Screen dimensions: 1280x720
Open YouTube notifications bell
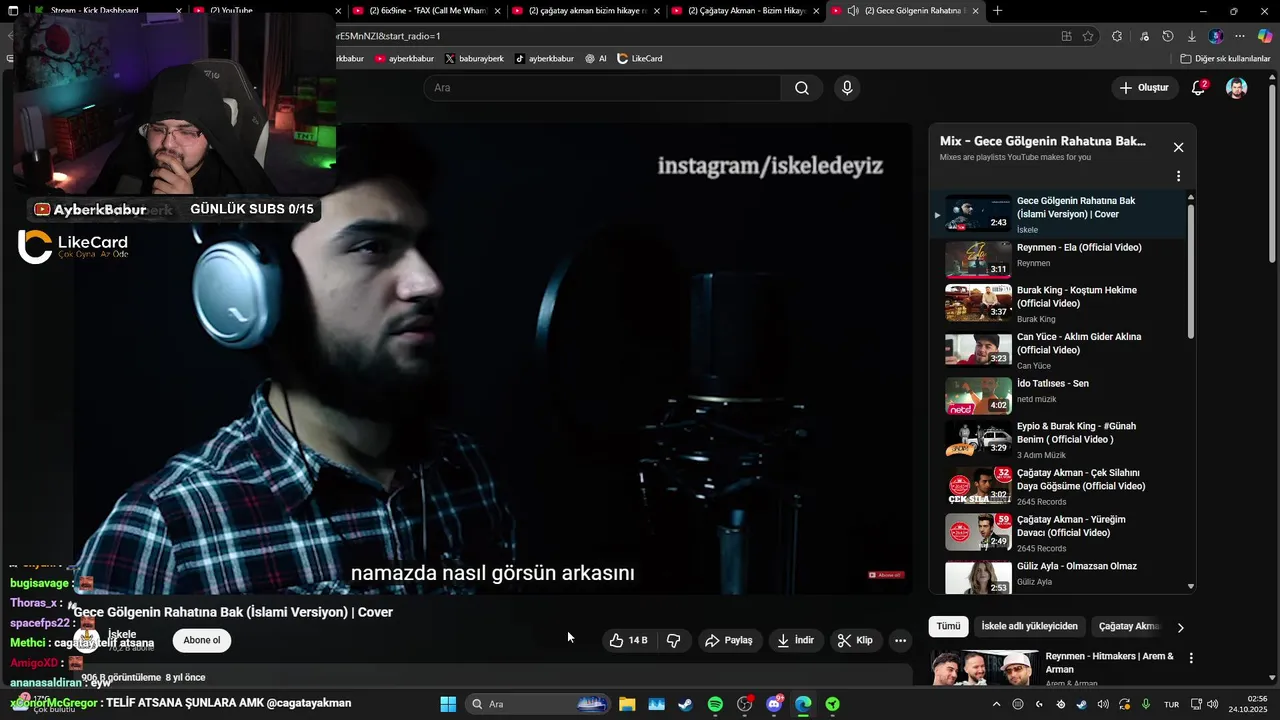coord(1198,88)
